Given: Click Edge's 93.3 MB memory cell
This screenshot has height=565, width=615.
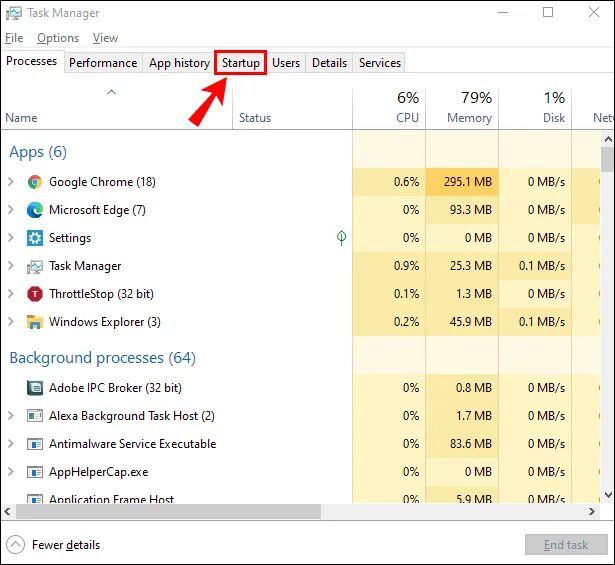Looking at the screenshot, I should coord(462,210).
